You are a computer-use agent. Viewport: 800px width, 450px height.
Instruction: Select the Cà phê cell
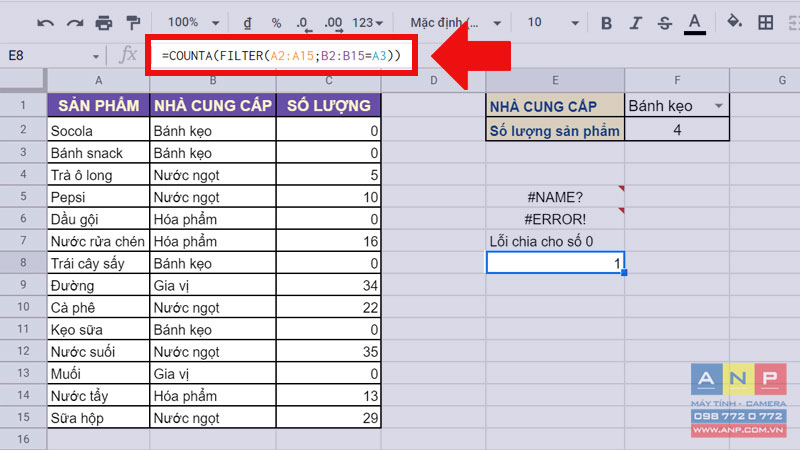[98, 307]
